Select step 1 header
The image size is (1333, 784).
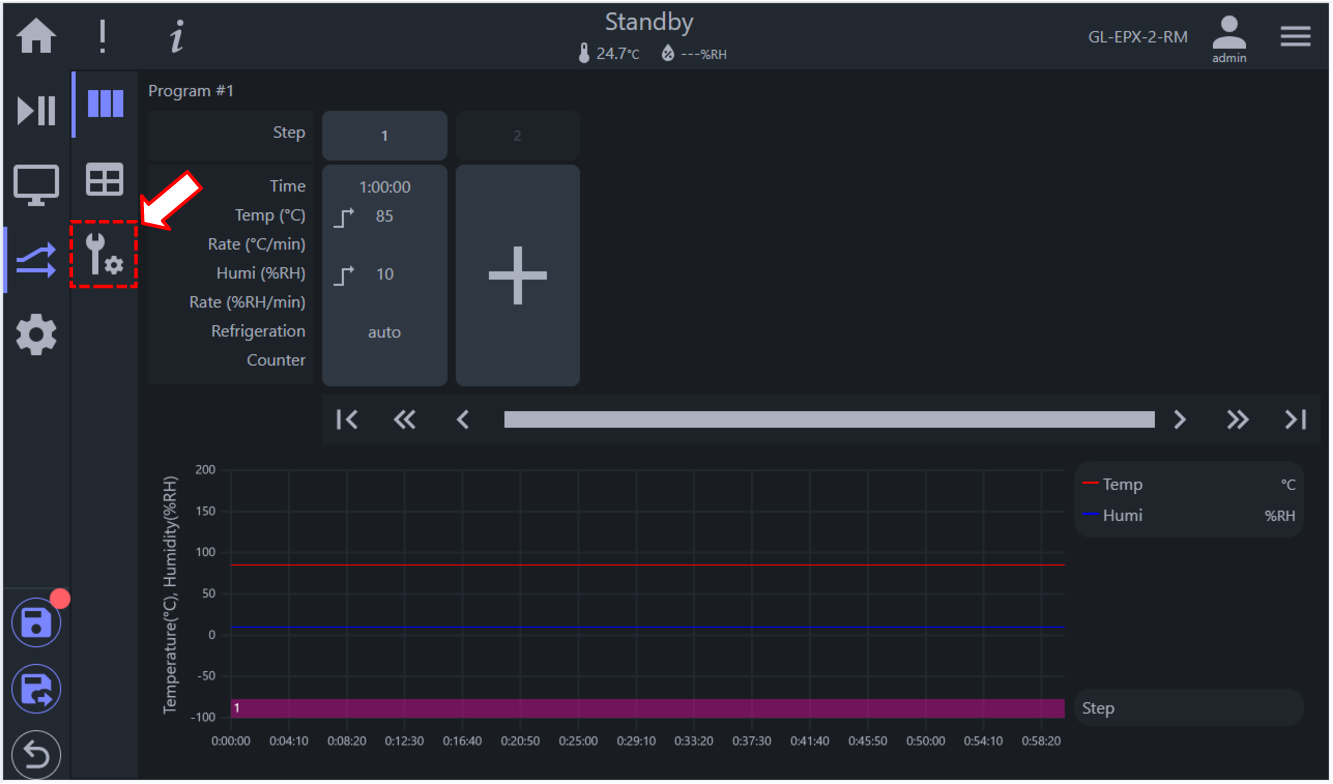[384, 135]
